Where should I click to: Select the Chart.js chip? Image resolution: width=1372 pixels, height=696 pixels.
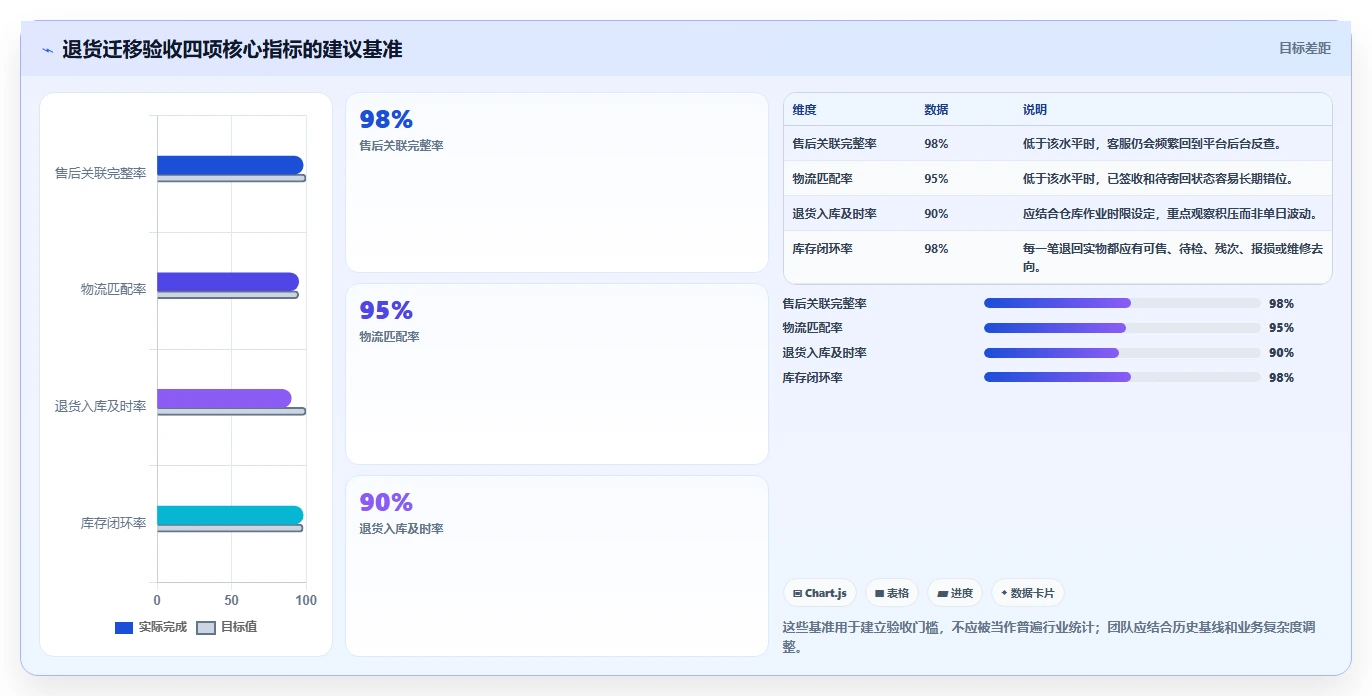(x=820, y=593)
